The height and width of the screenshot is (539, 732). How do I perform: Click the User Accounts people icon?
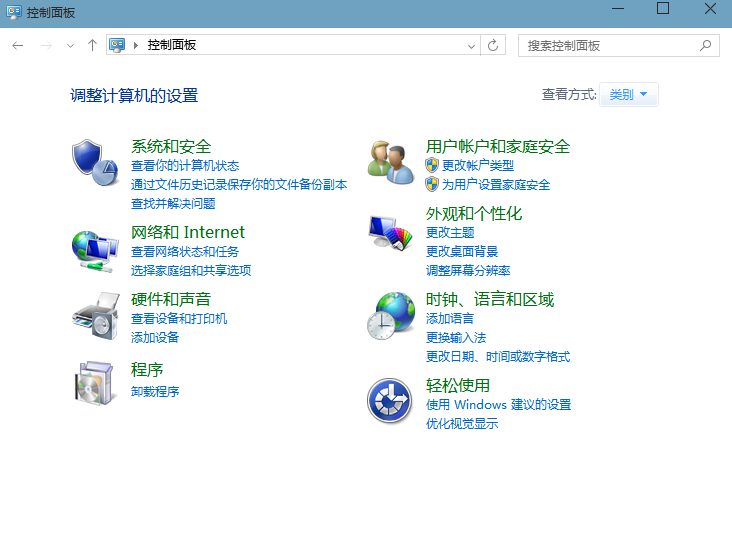point(390,163)
